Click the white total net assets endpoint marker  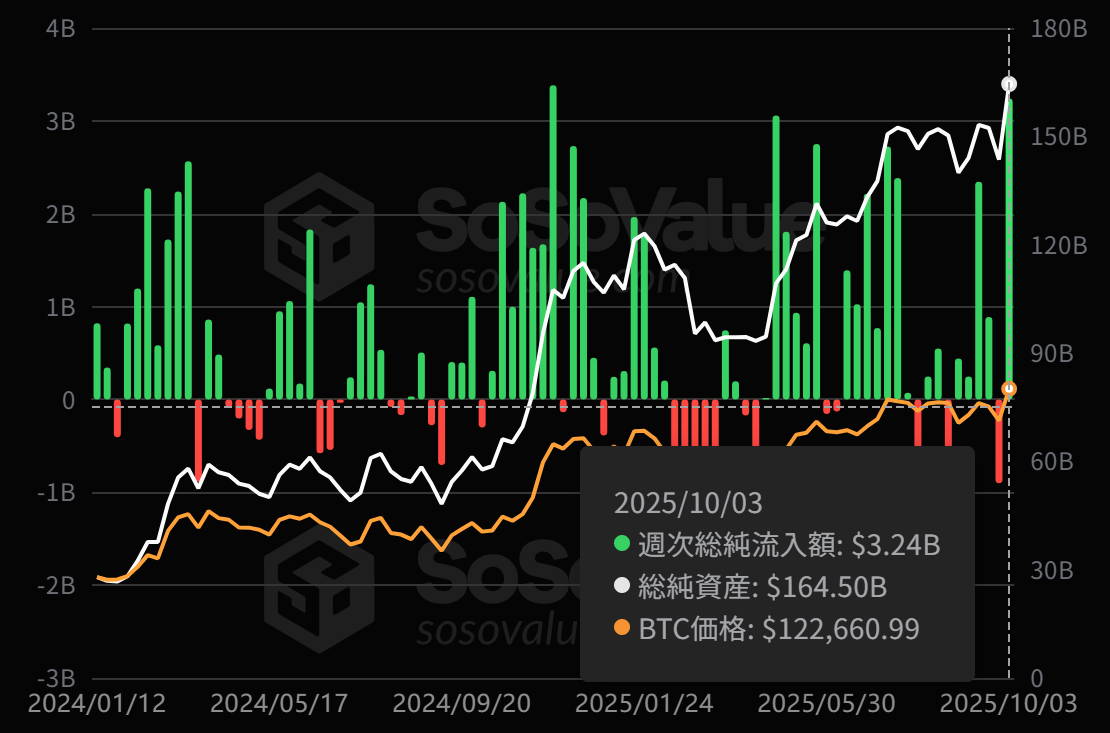tap(1009, 84)
